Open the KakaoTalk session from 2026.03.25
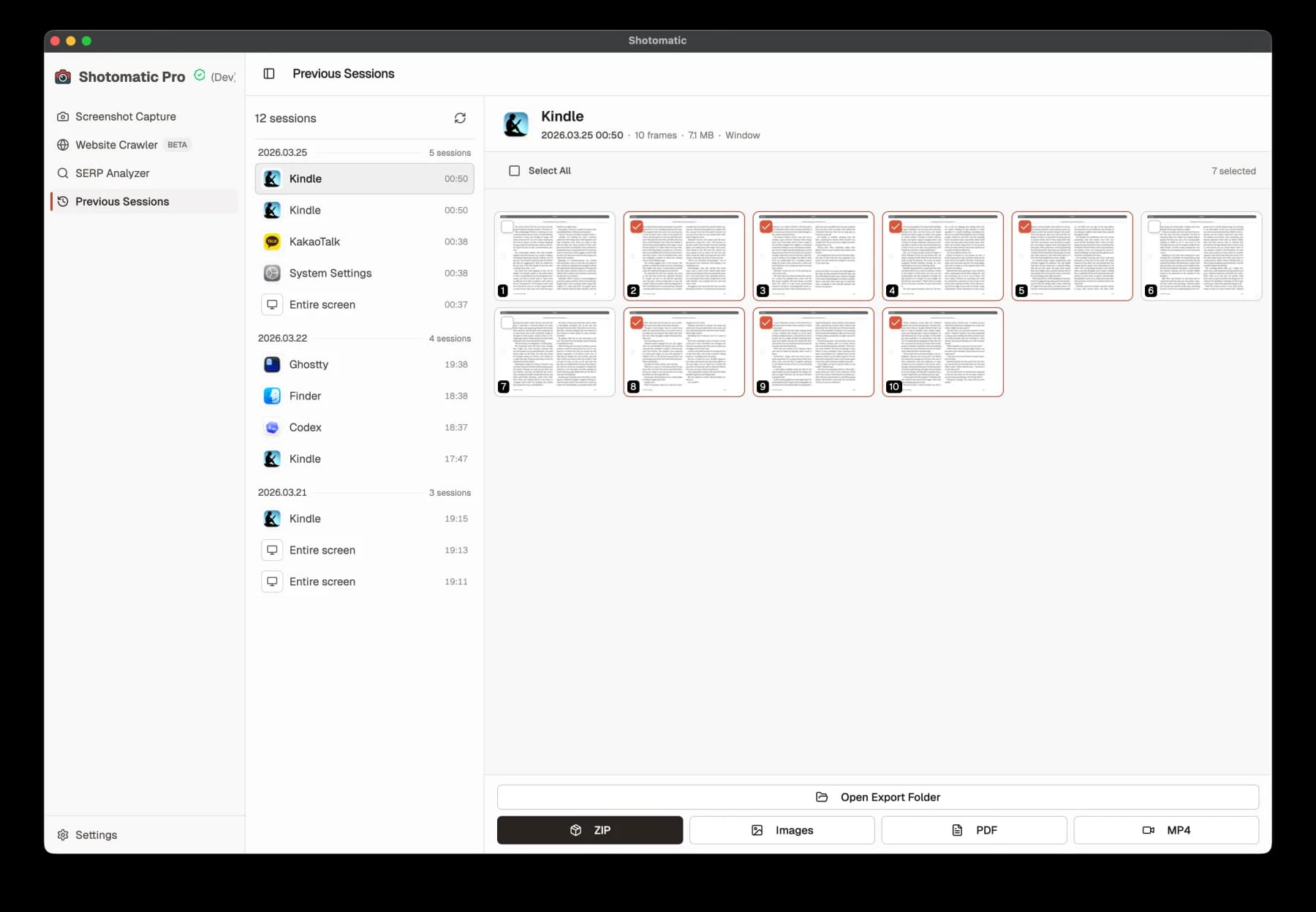This screenshot has height=912, width=1316. [x=314, y=241]
